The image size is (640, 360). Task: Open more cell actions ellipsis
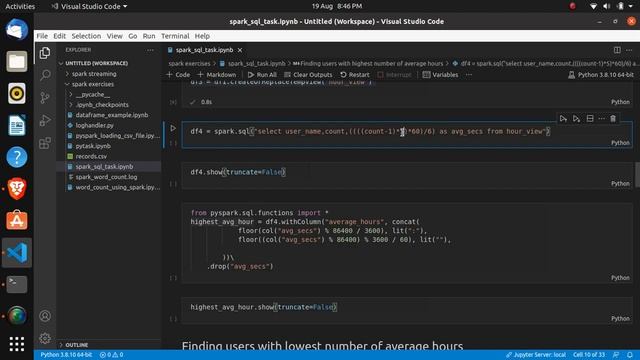[x=601, y=119]
